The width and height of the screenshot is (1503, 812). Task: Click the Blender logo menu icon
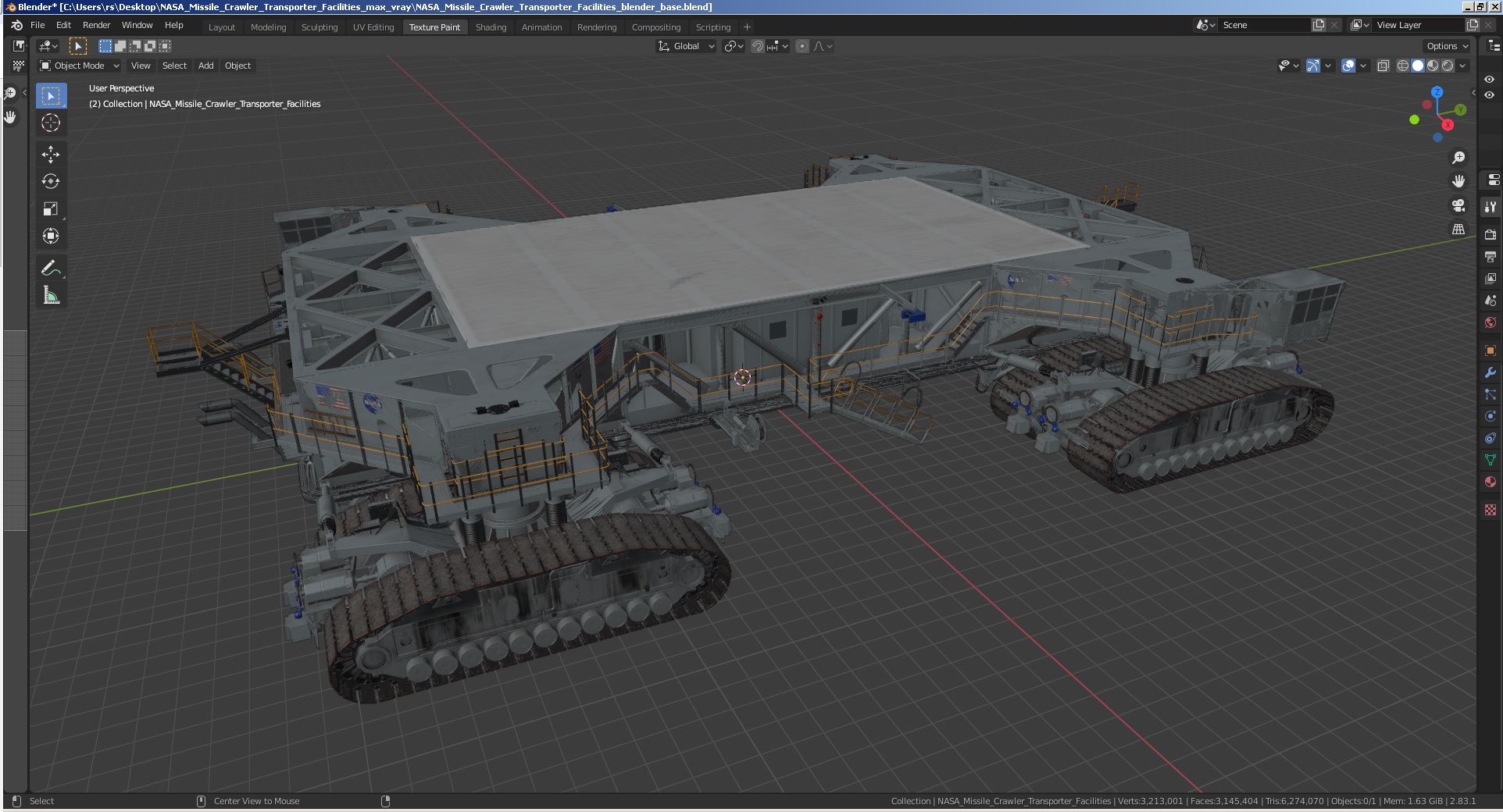[17, 25]
